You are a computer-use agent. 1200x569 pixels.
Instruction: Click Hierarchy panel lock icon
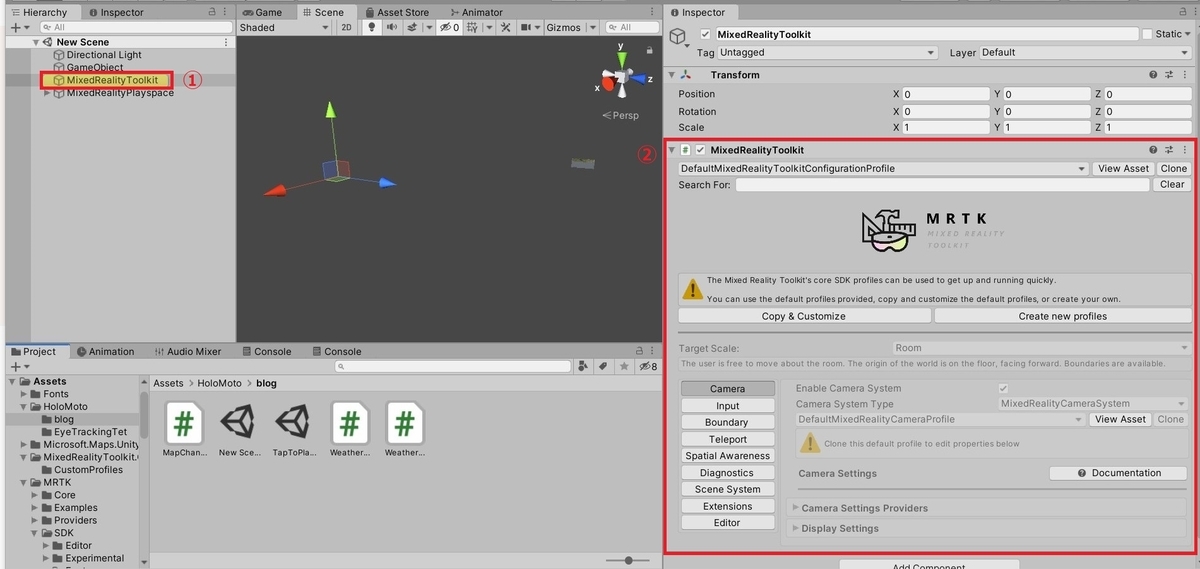pyautogui.click(x=210, y=13)
